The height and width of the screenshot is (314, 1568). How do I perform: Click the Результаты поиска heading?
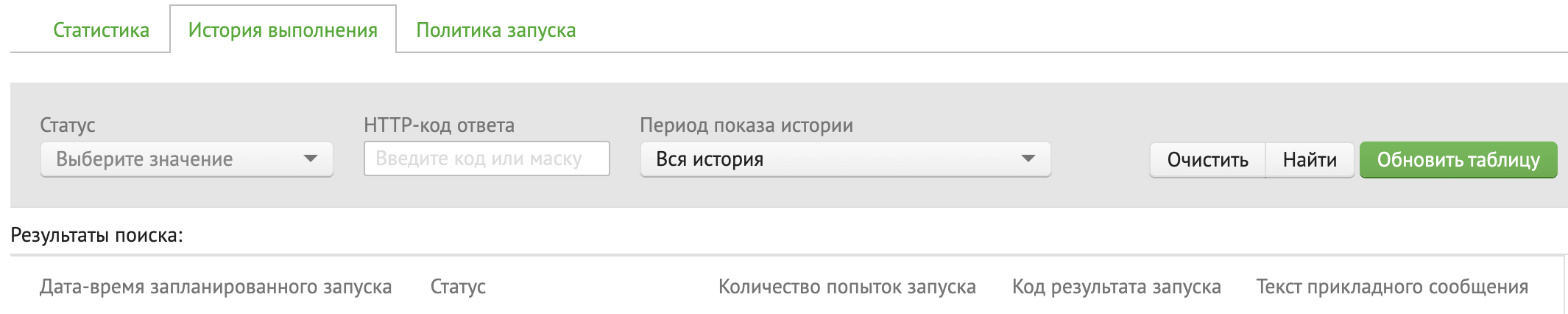[x=96, y=236]
